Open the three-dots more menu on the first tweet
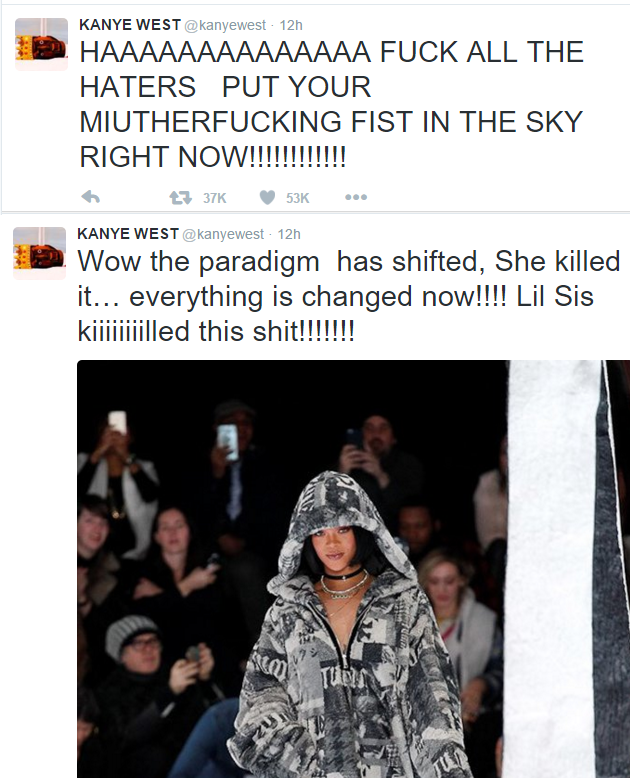Screen dimensions: 630x778 click(356, 197)
